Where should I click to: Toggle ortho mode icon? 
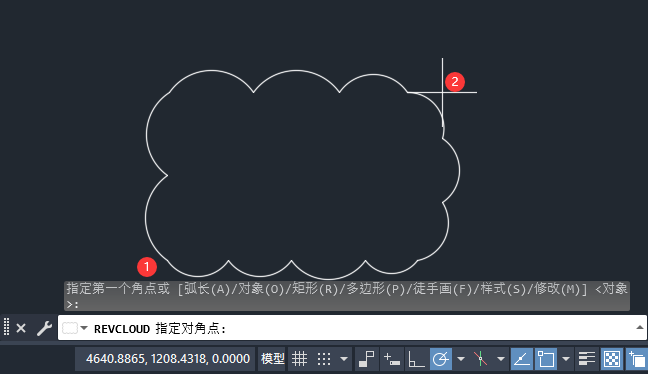(416, 359)
